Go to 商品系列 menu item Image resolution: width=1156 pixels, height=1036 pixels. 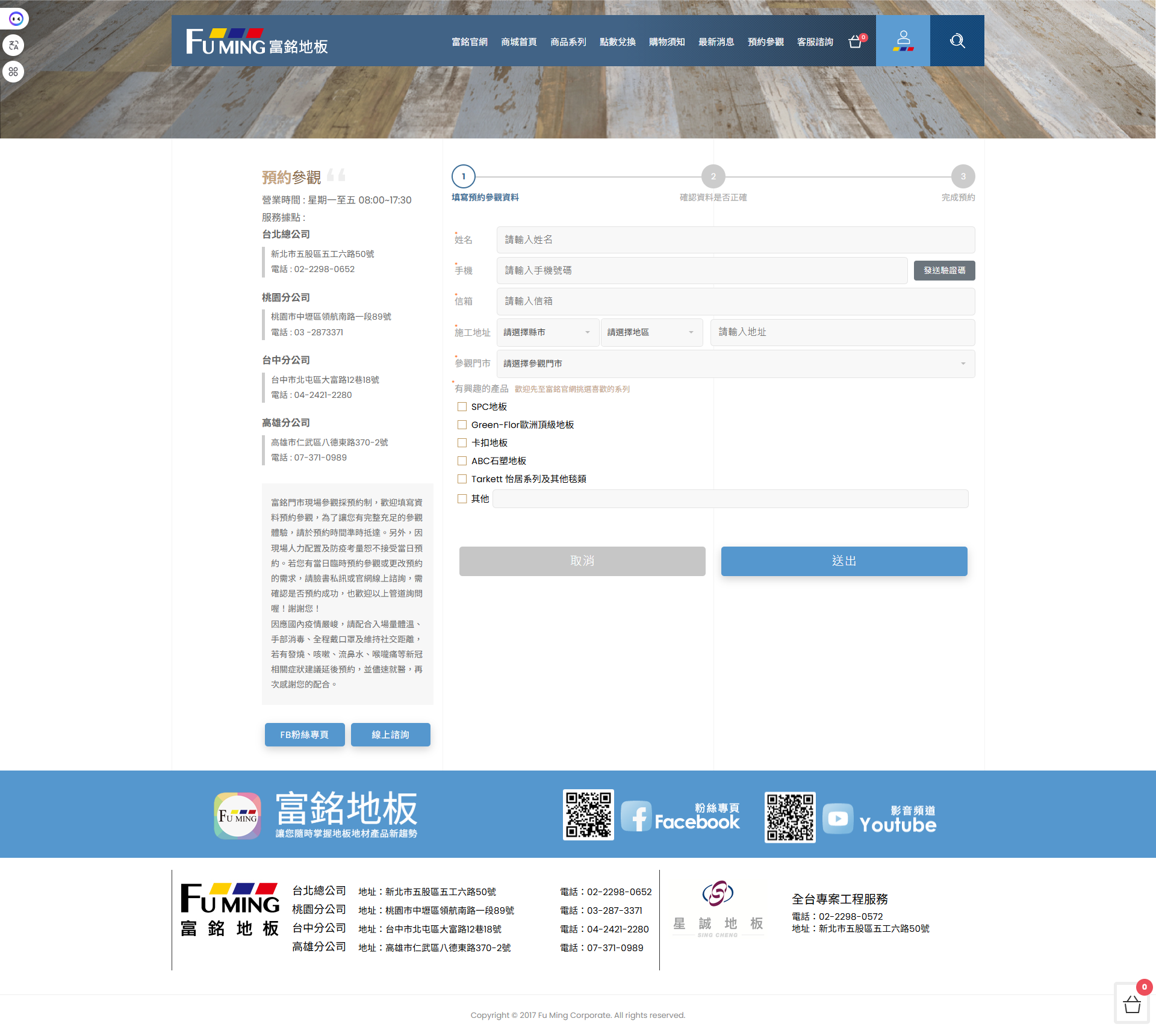click(568, 42)
